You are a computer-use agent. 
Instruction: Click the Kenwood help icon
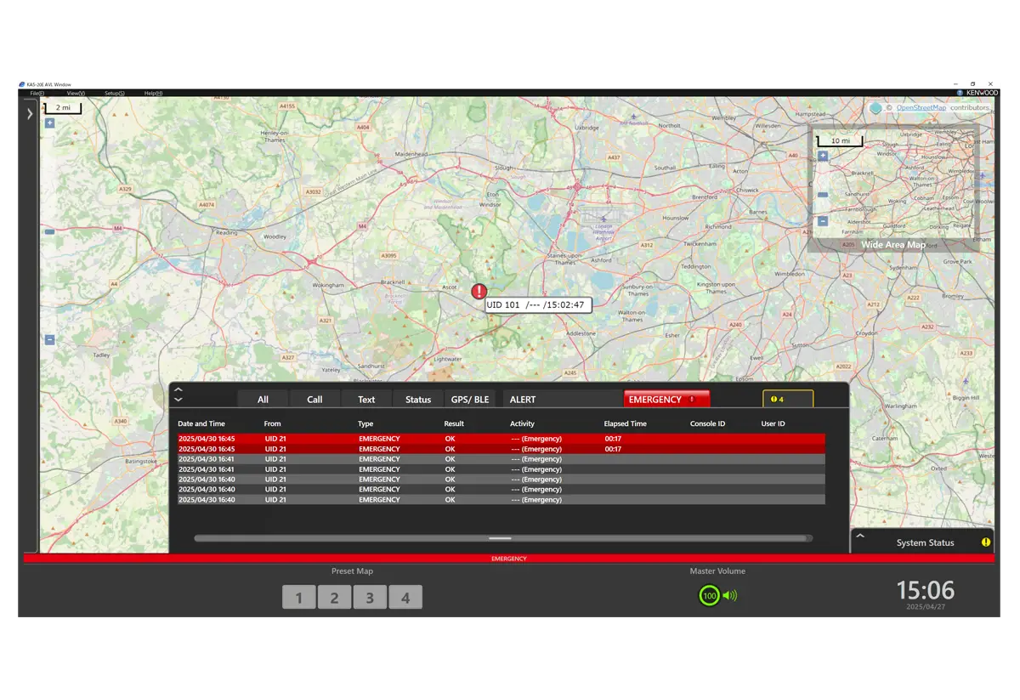coord(960,93)
